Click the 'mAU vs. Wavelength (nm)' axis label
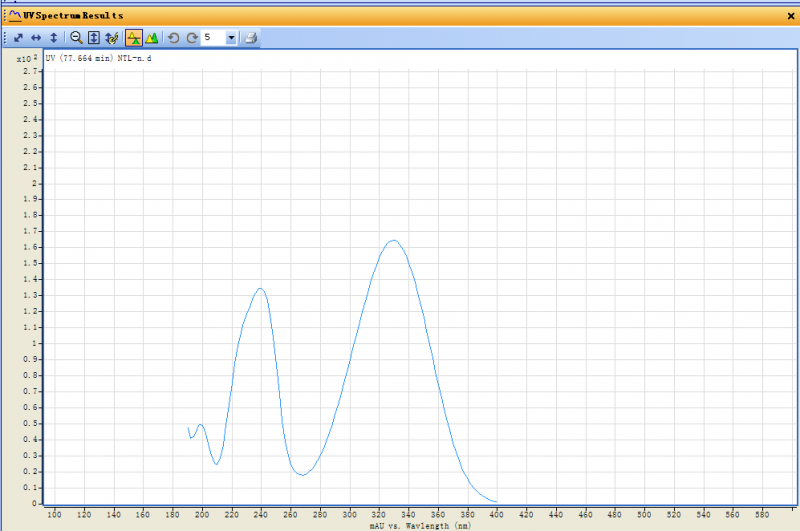The width and height of the screenshot is (800, 531). (x=420, y=525)
